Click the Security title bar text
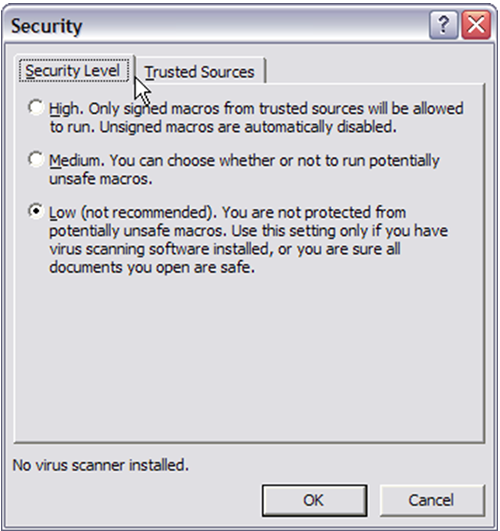 47,26
